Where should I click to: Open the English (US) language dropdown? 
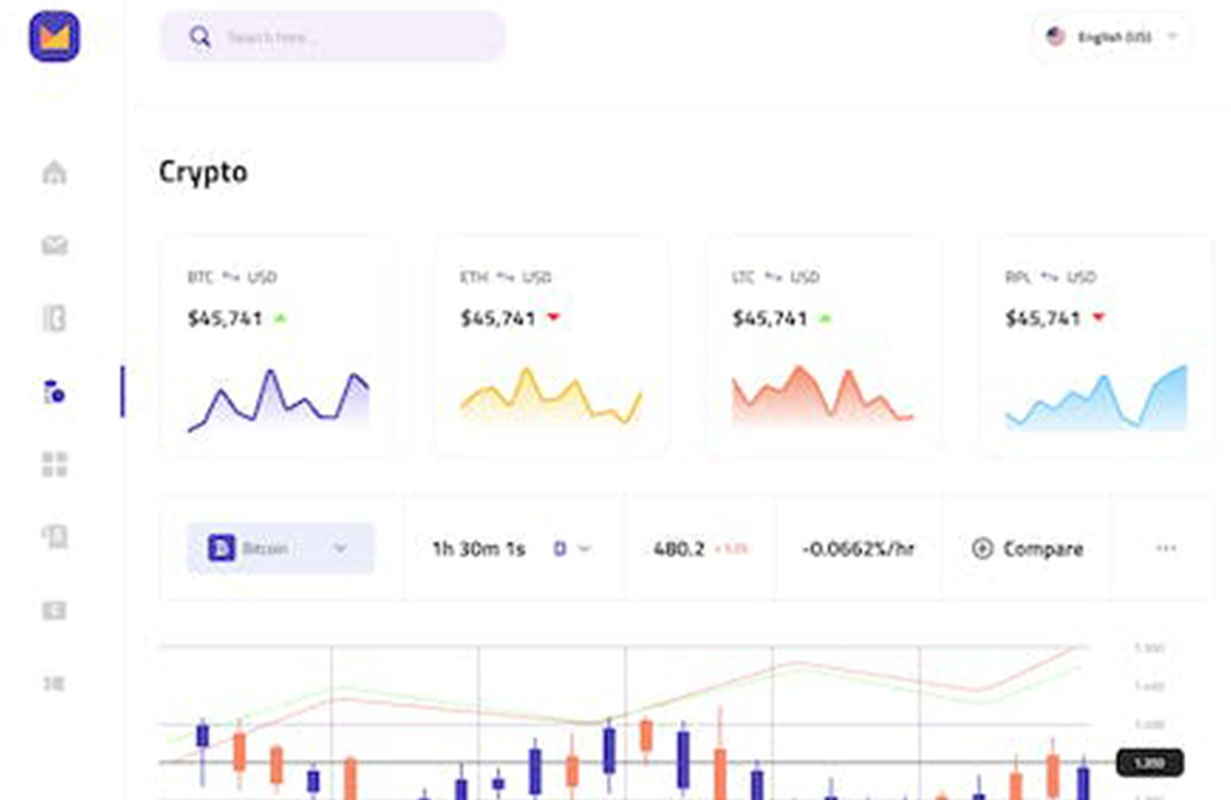point(1172,37)
